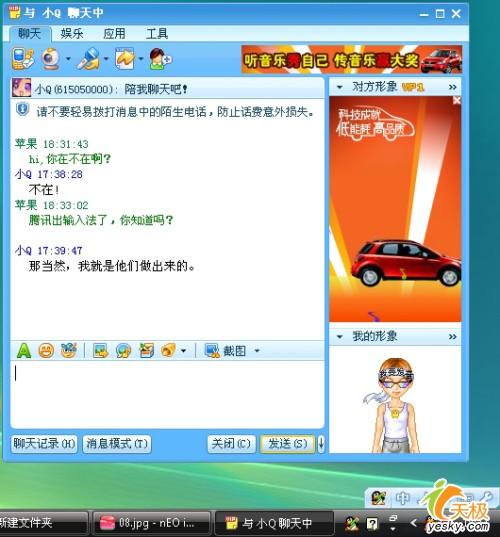Screen dimensions: 500x537
Task: Switch to 消息模式(T)
Action: [117, 444]
